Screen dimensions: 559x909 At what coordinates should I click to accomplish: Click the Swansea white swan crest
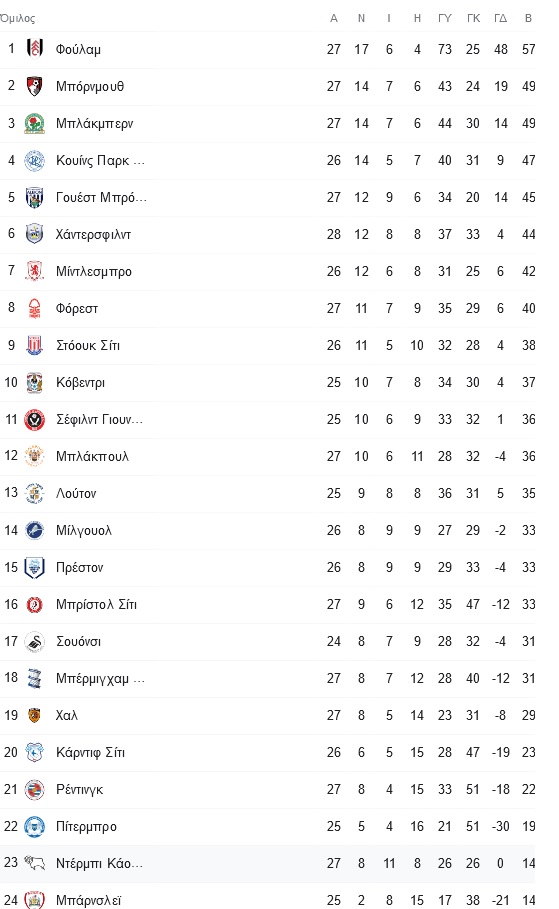pyautogui.click(x=35, y=641)
